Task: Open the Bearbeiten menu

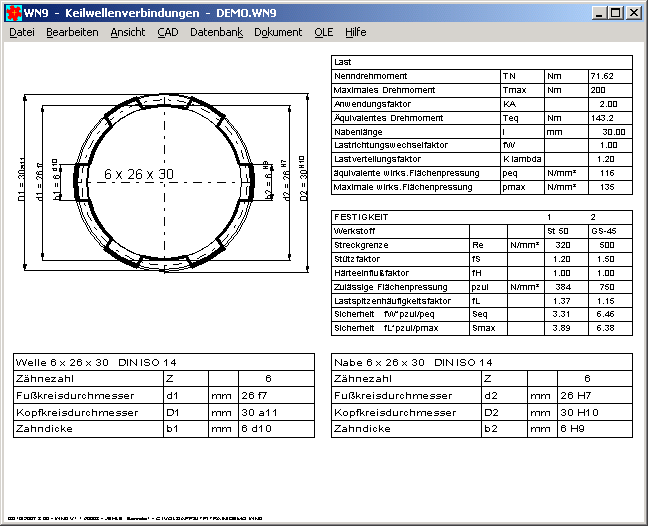Action: click(x=72, y=32)
